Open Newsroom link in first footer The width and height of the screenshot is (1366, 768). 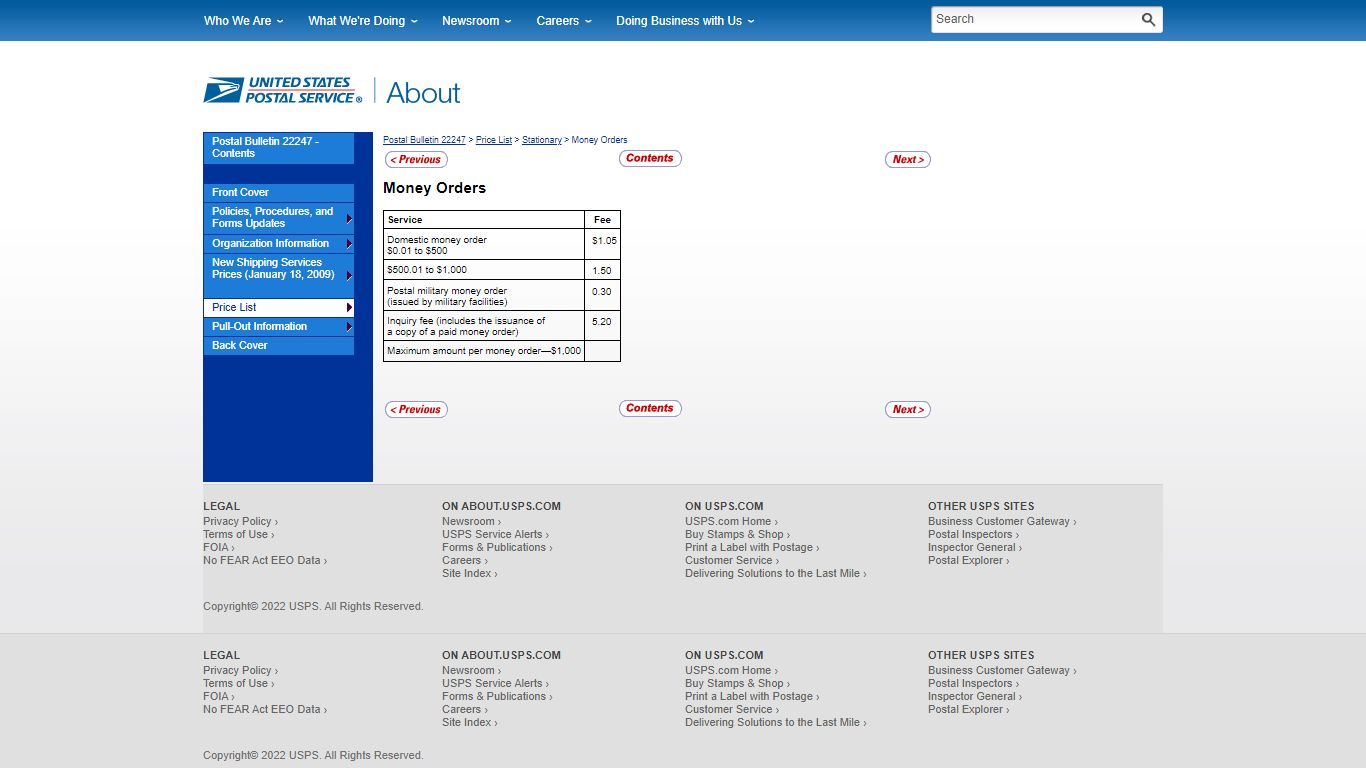coord(471,521)
